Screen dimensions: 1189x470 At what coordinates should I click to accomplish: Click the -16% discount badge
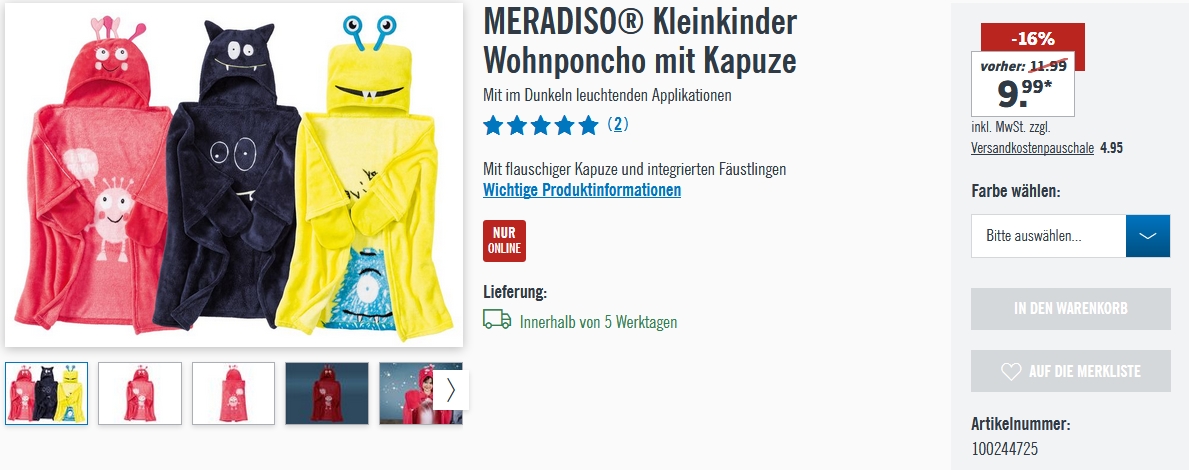click(1033, 38)
